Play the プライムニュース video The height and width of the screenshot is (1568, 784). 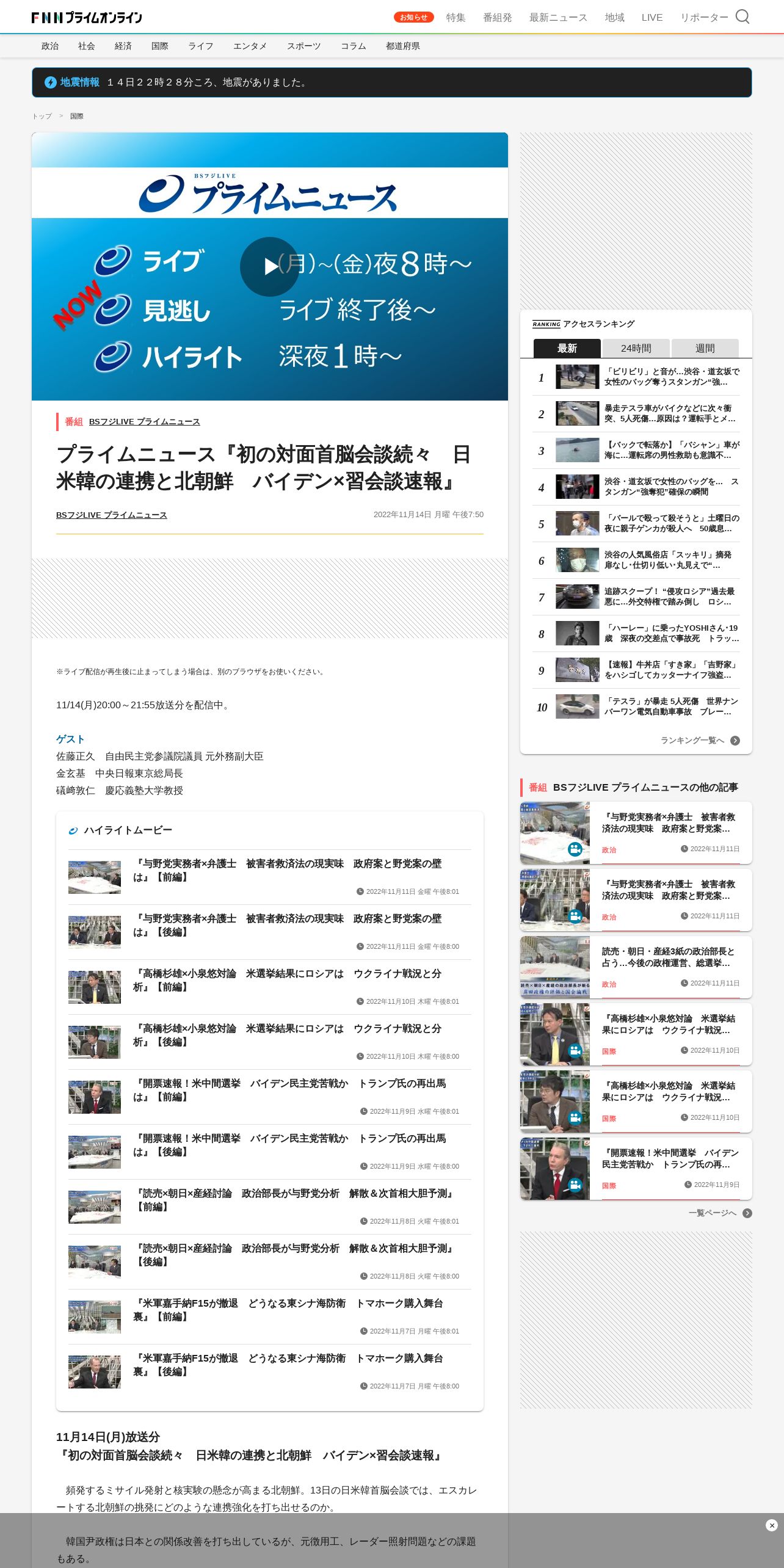[x=269, y=267]
